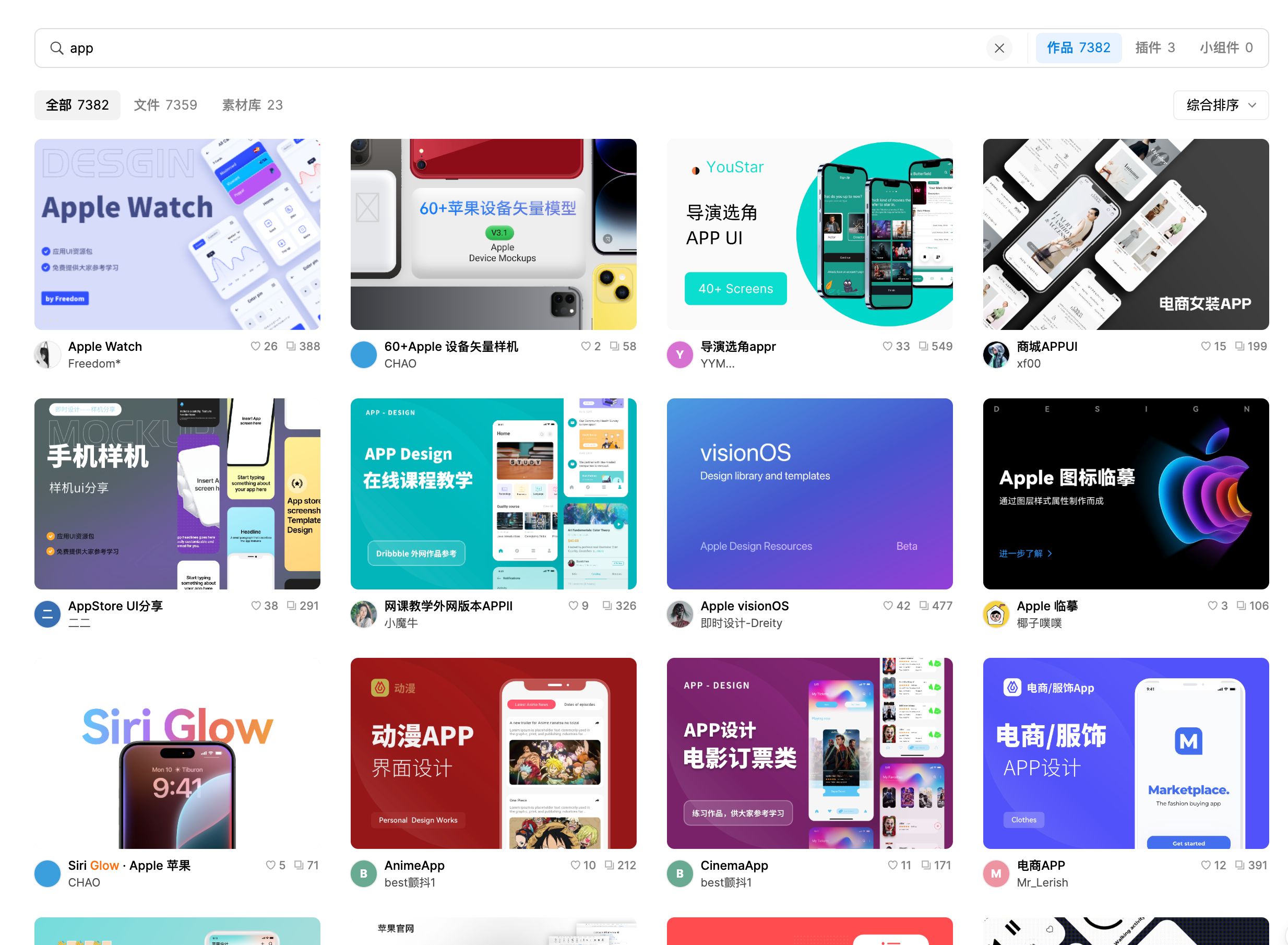Viewport: 1288px width, 945px height.
Task: Open the AnimeApp title link
Action: coord(414,865)
